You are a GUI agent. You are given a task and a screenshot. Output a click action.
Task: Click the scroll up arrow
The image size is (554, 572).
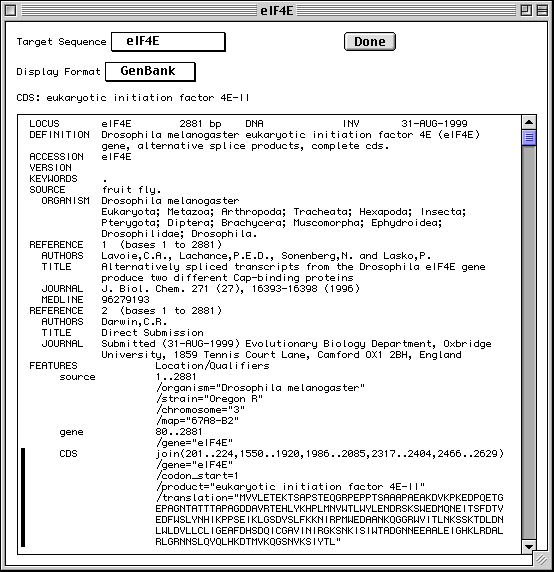[529, 122]
